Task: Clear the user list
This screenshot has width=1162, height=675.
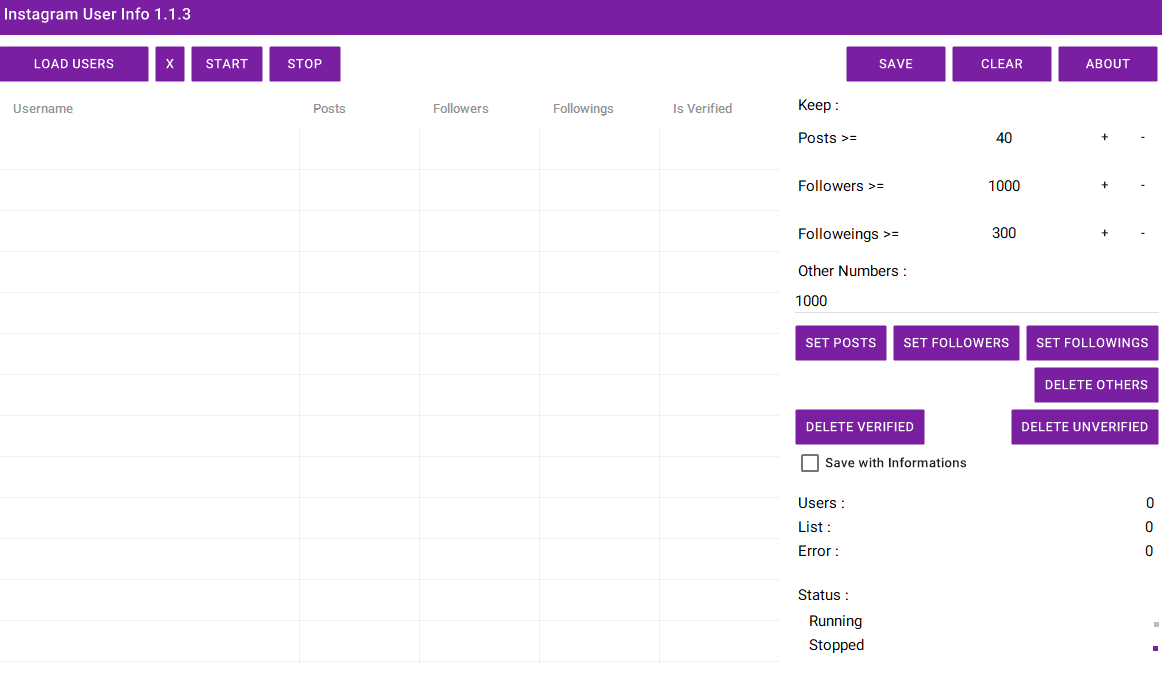Action: click(x=1001, y=64)
